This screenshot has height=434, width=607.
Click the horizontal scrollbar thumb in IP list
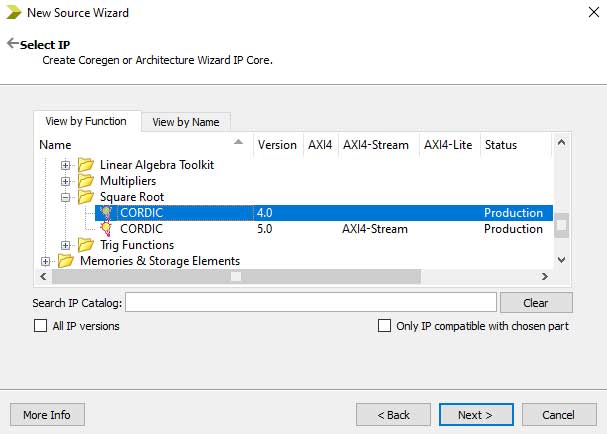click(x=237, y=277)
